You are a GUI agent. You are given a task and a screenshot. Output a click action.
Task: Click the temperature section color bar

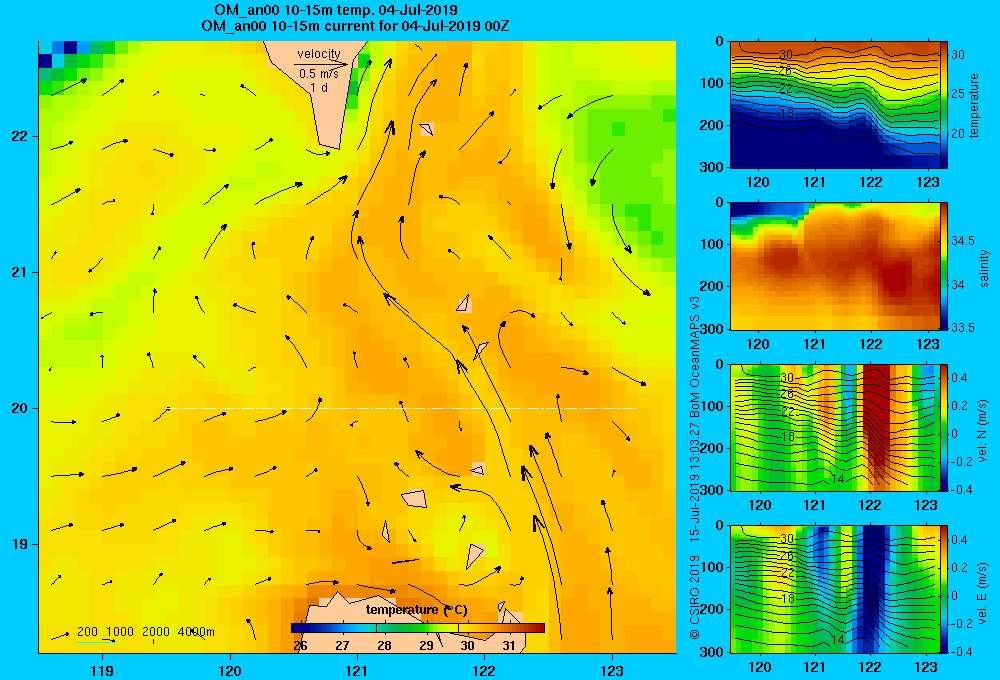[x=944, y=105]
